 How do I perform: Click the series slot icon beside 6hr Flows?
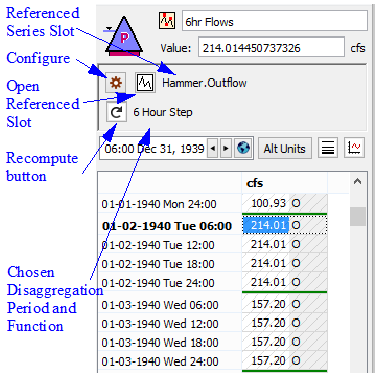[x=167, y=21]
